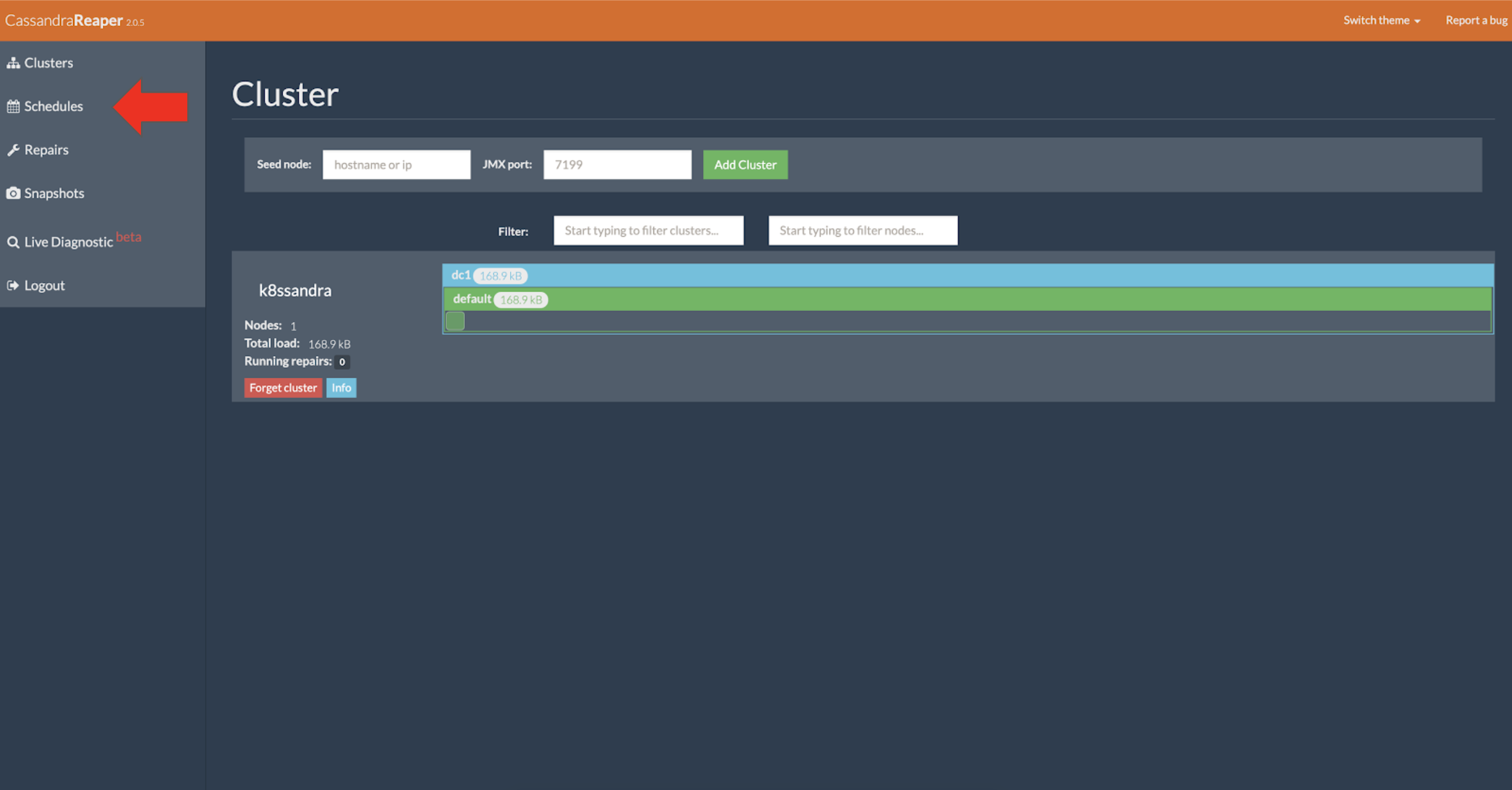Select the Schedules menu item

[54, 106]
